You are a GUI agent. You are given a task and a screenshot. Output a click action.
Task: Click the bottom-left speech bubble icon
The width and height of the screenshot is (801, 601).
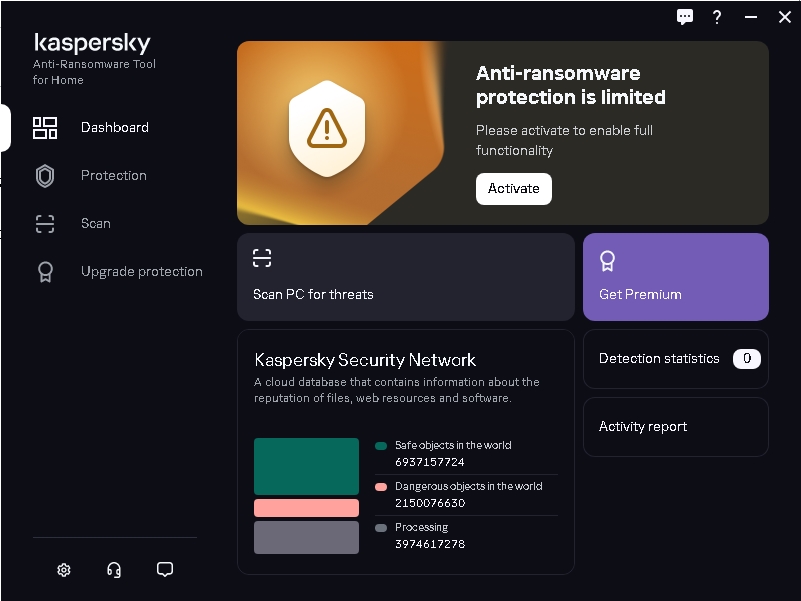pyautogui.click(x=165, y=570)
